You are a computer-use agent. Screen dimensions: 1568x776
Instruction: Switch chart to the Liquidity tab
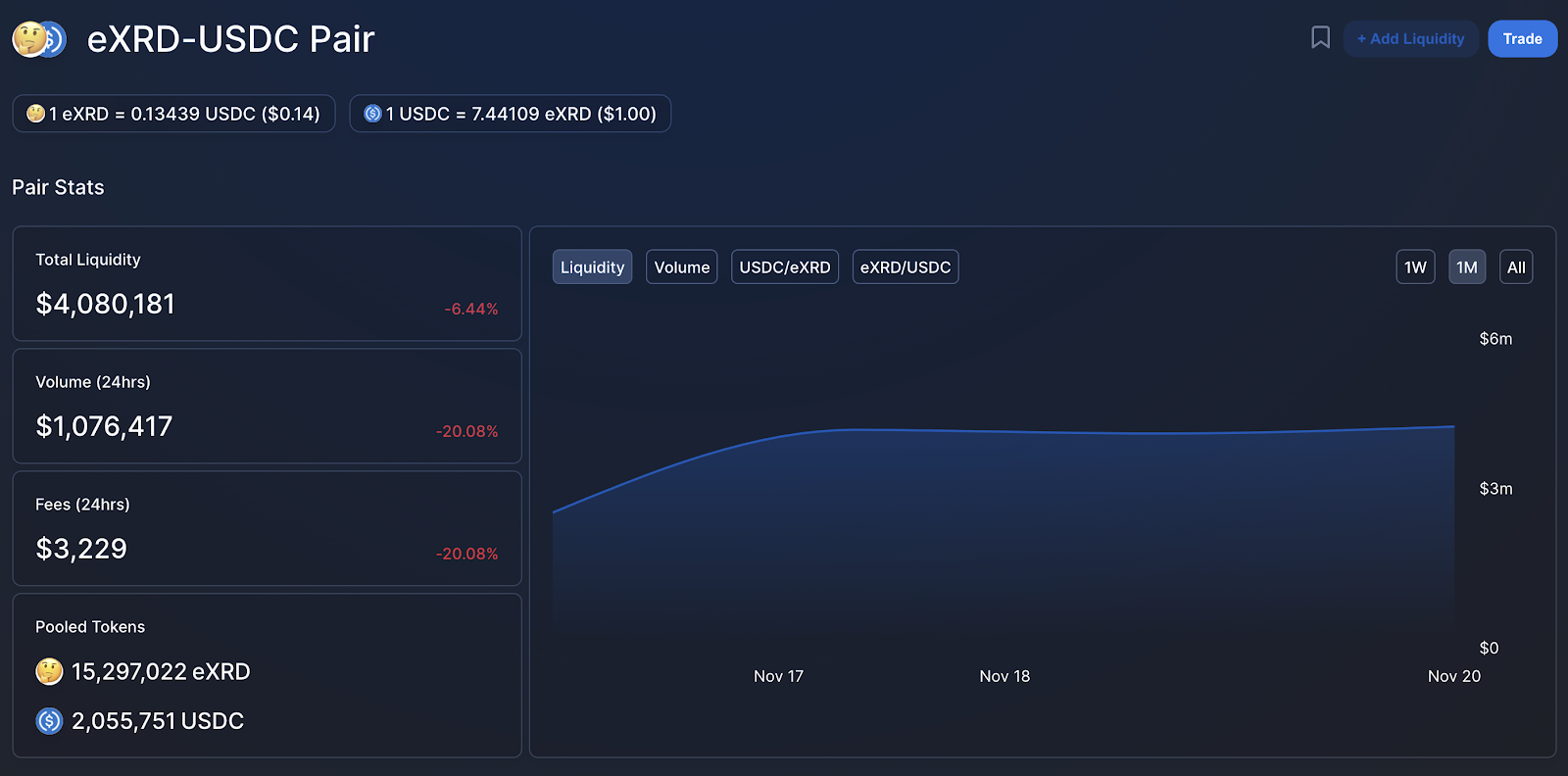pos(592,267)
